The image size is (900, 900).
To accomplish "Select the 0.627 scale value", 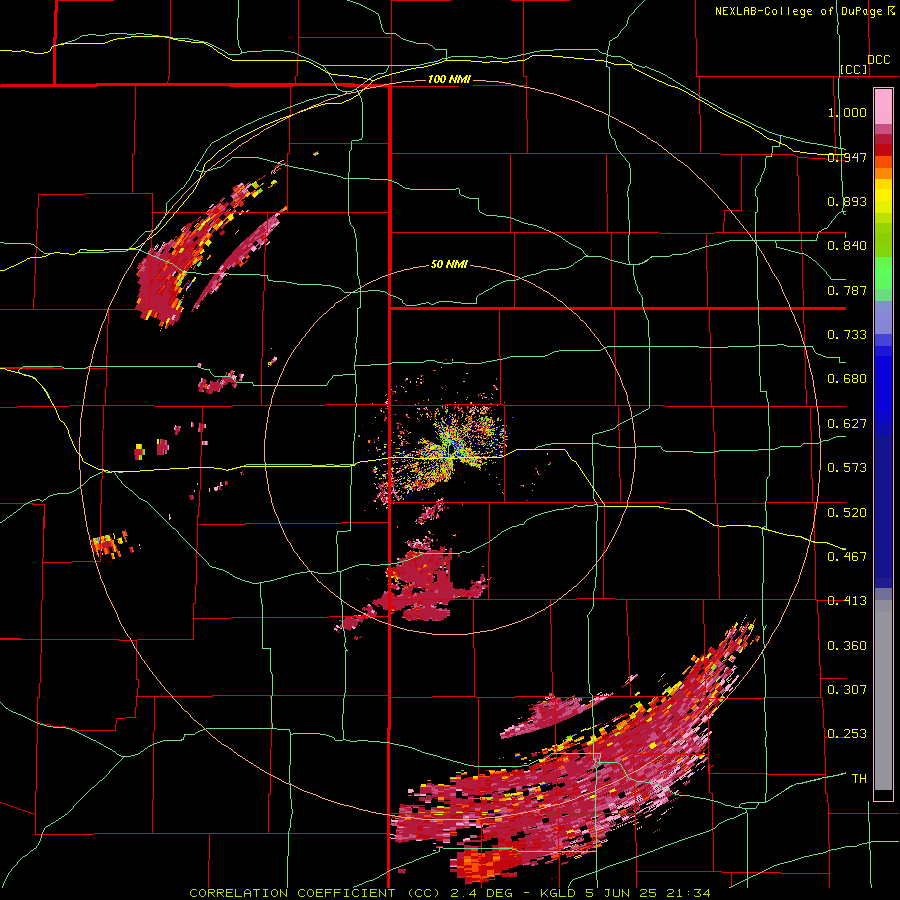I will click(847, 424).
